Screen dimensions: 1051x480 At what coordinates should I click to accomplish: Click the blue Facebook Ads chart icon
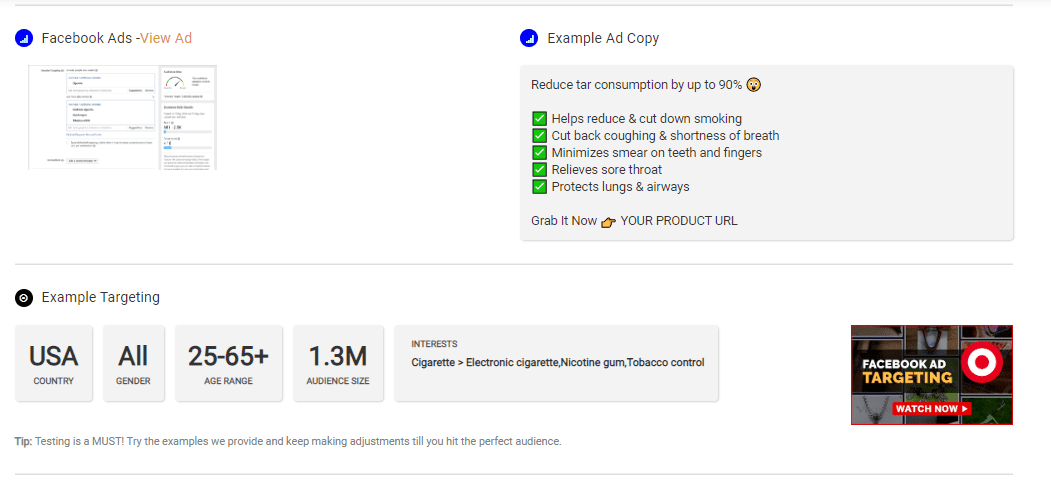(23, 39)
